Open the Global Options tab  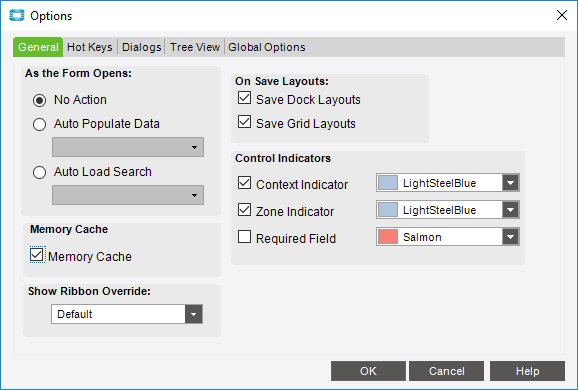coord(267,47)
